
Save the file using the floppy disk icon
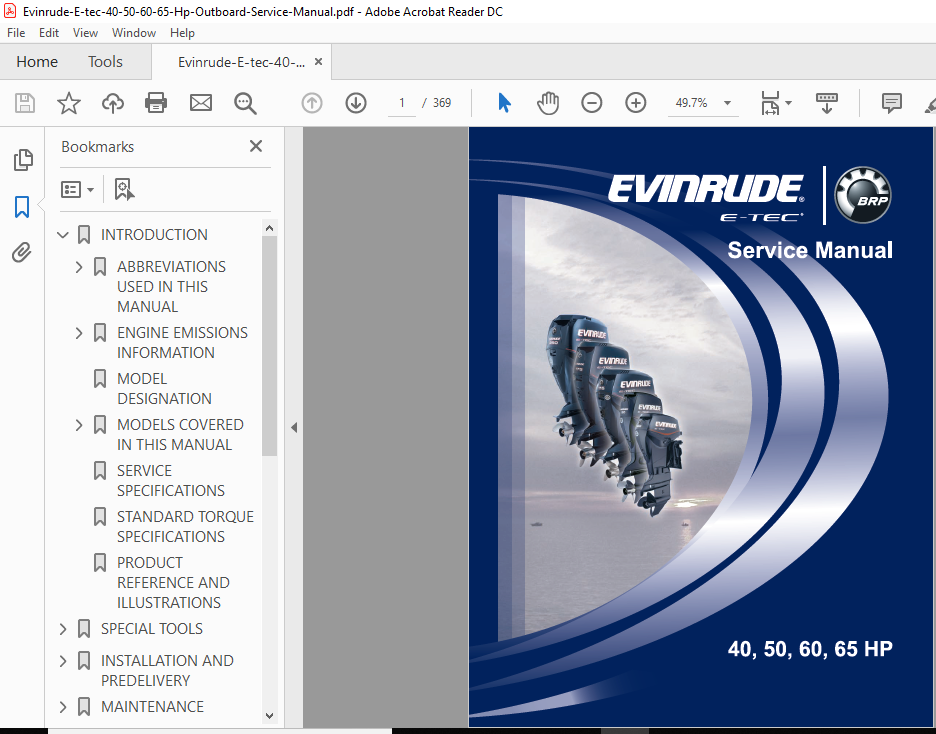24,103
